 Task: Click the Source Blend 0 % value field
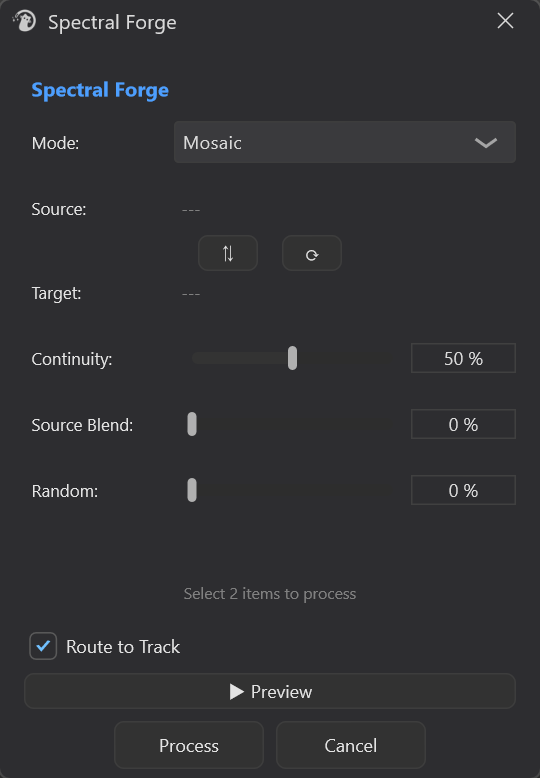tap(463, 424)
